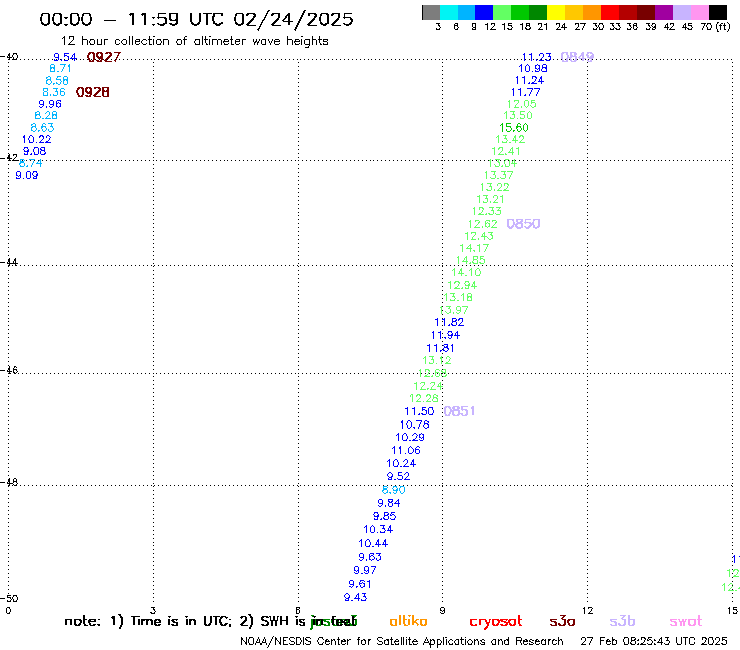
Task: Click the wave height value 10.34
Action: pos(378,529)
